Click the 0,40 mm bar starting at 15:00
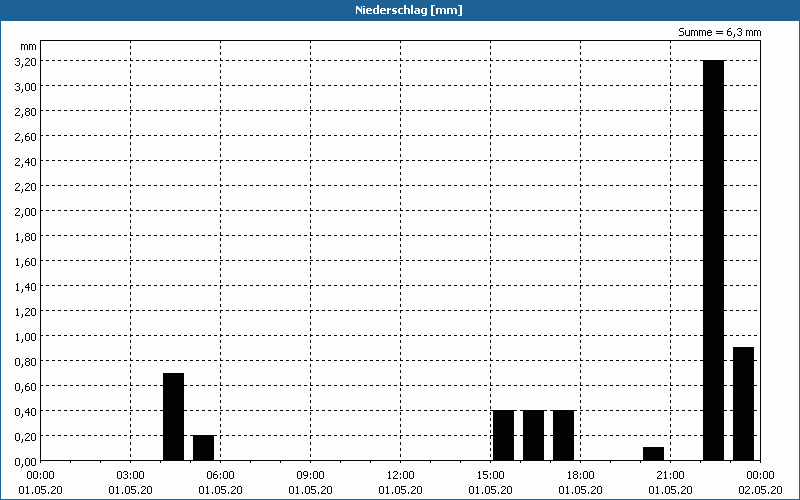The width and height of the screenshot is (800, 500). tap(504, 435)
